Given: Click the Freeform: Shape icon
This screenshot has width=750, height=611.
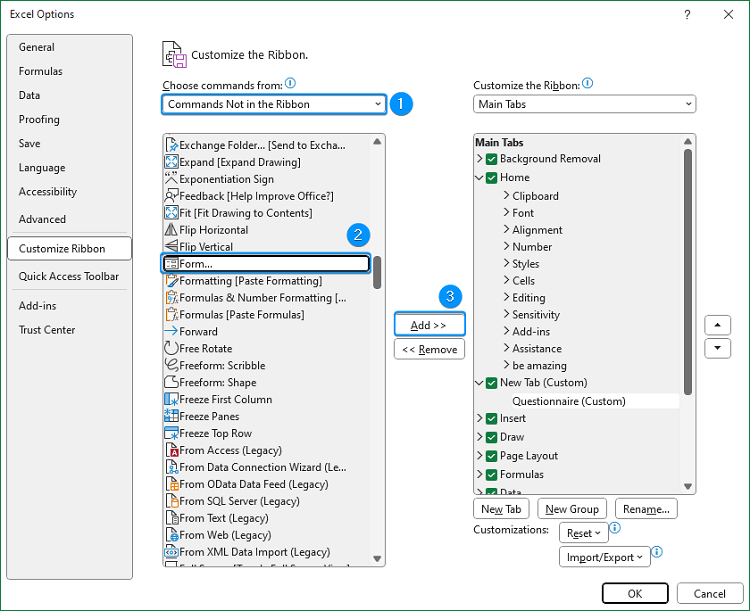Looking at the screenshot, I should pyautogui.click(x=171, y=382).
